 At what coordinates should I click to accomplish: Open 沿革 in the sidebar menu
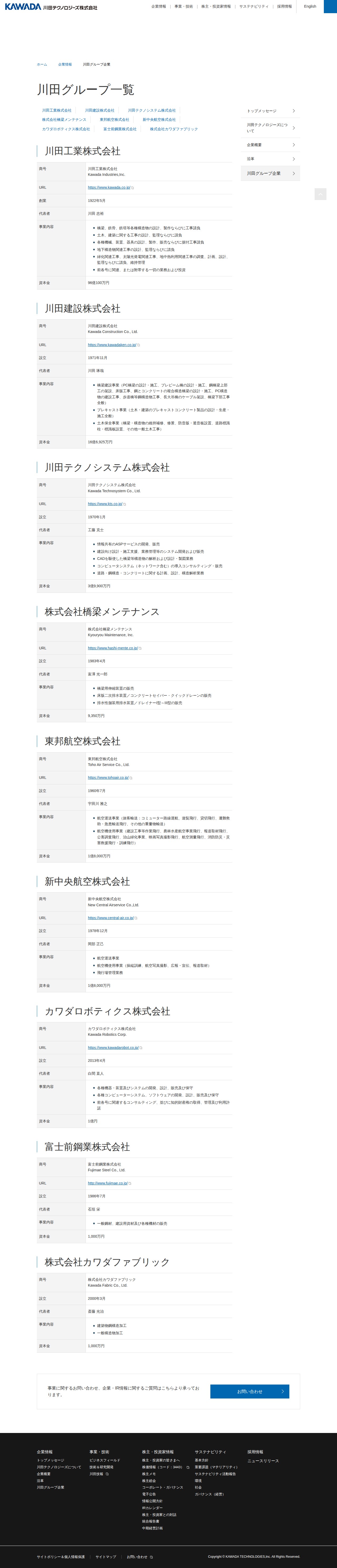pyautogui.click(x=271, y=159)
